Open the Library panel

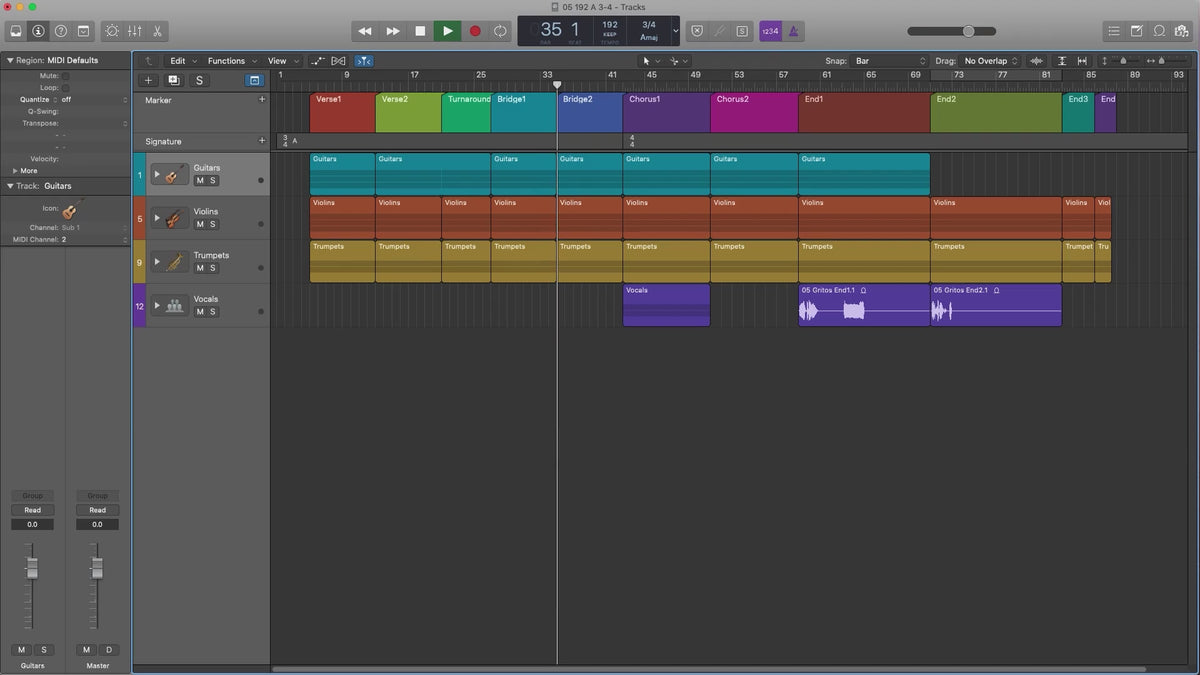point(16,31)
